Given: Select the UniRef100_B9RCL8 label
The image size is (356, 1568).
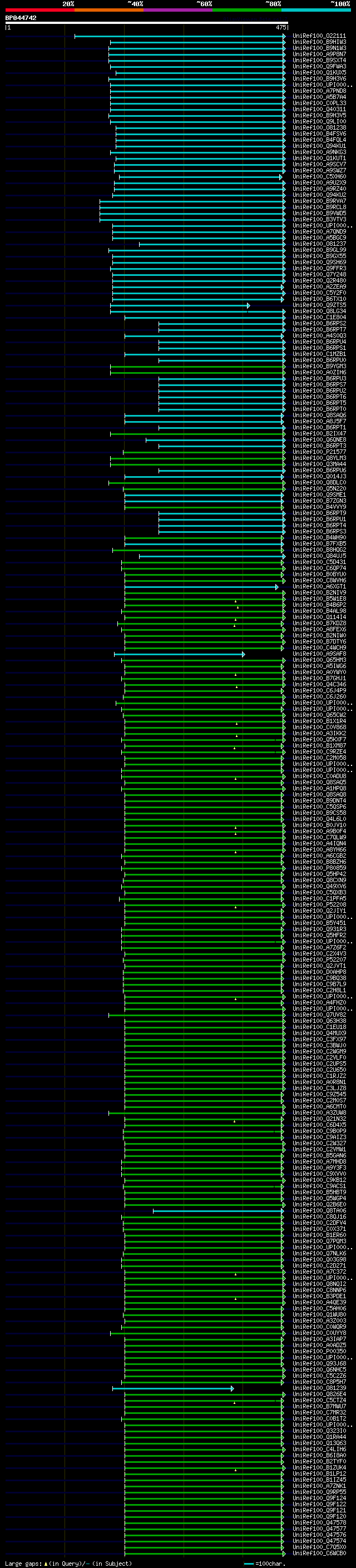Looking at the screenshot, I should (319, 207).
